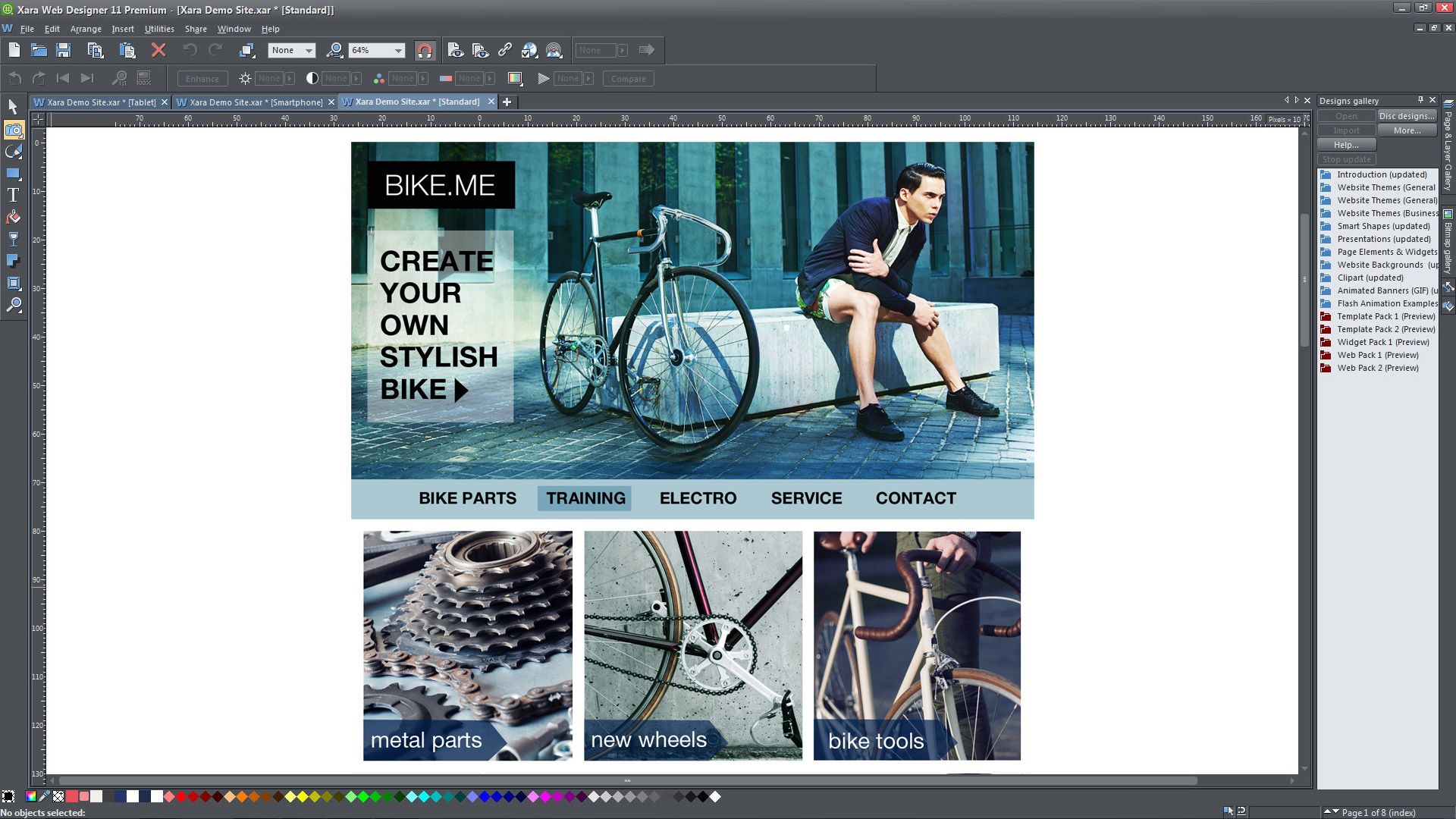Image resolution: width=1456 pixels, height=819 pixels.
Task: Select the Fill tool
Action: [x=13, y=215]
